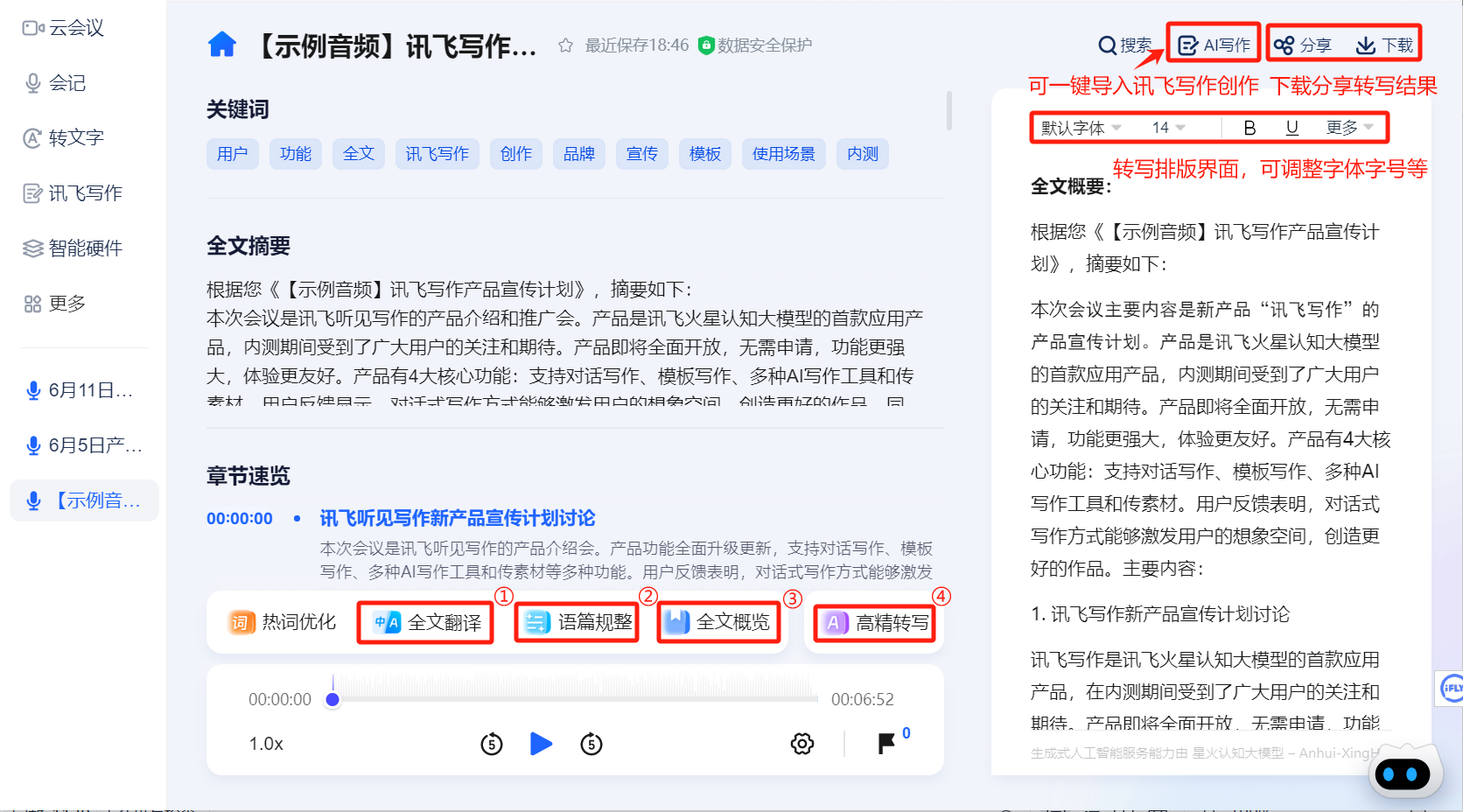Viewport: 1463px width, 812px height.
Task: Open 讯飞写作 in the sidebar
Action: click(x=73, y=193)
